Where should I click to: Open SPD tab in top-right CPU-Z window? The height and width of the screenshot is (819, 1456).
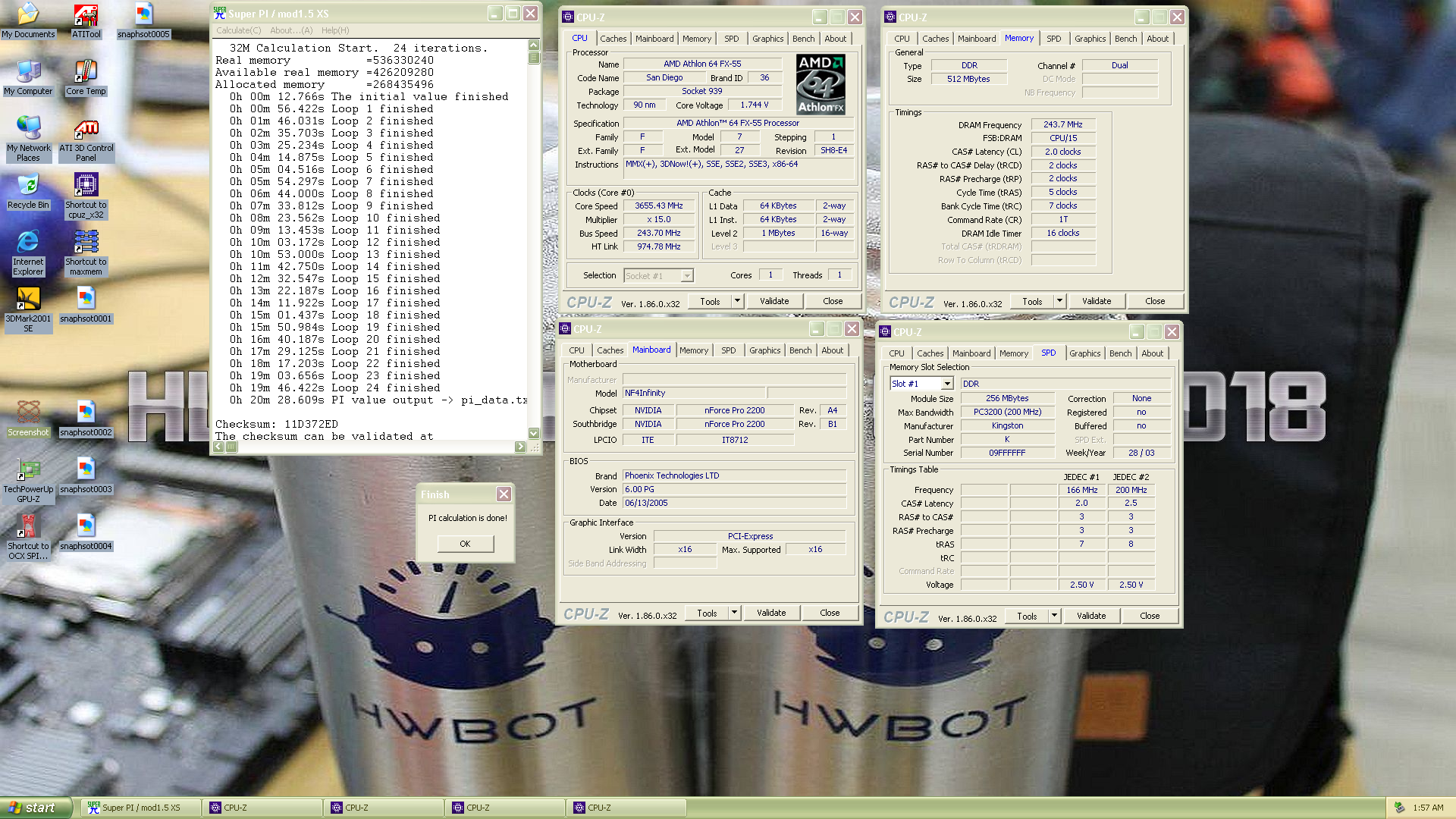click(1054, 39)
